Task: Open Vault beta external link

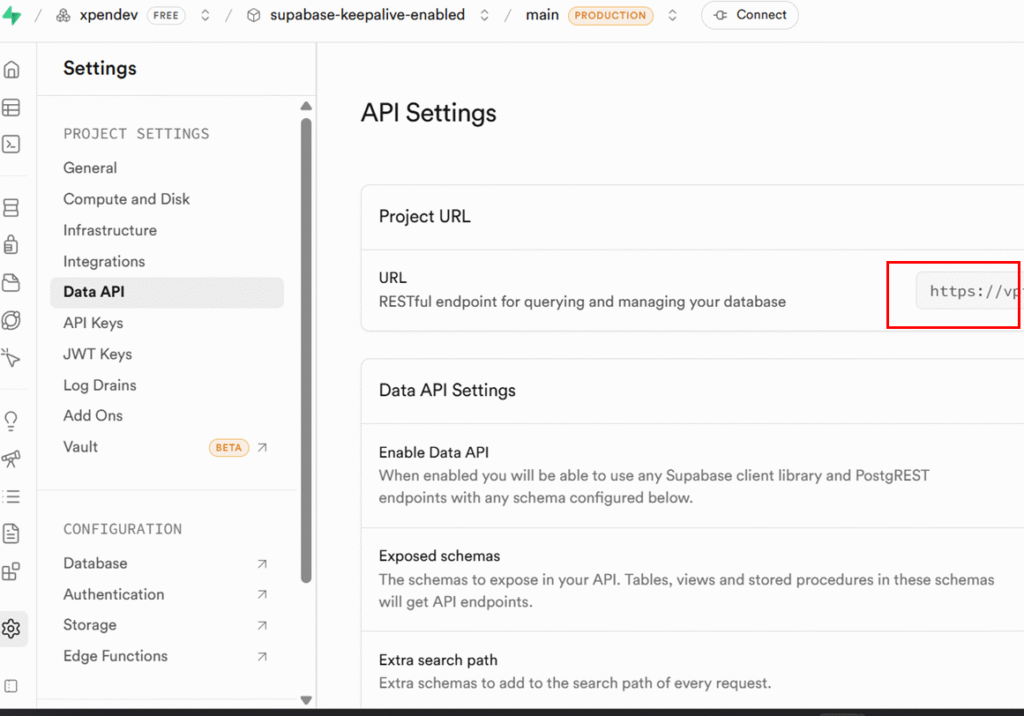Action: click(262, 447)
